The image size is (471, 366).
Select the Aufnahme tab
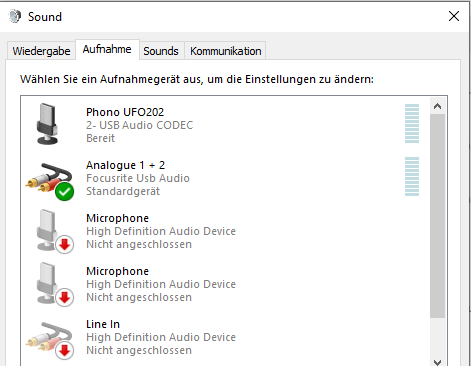(x=107, y=49)
